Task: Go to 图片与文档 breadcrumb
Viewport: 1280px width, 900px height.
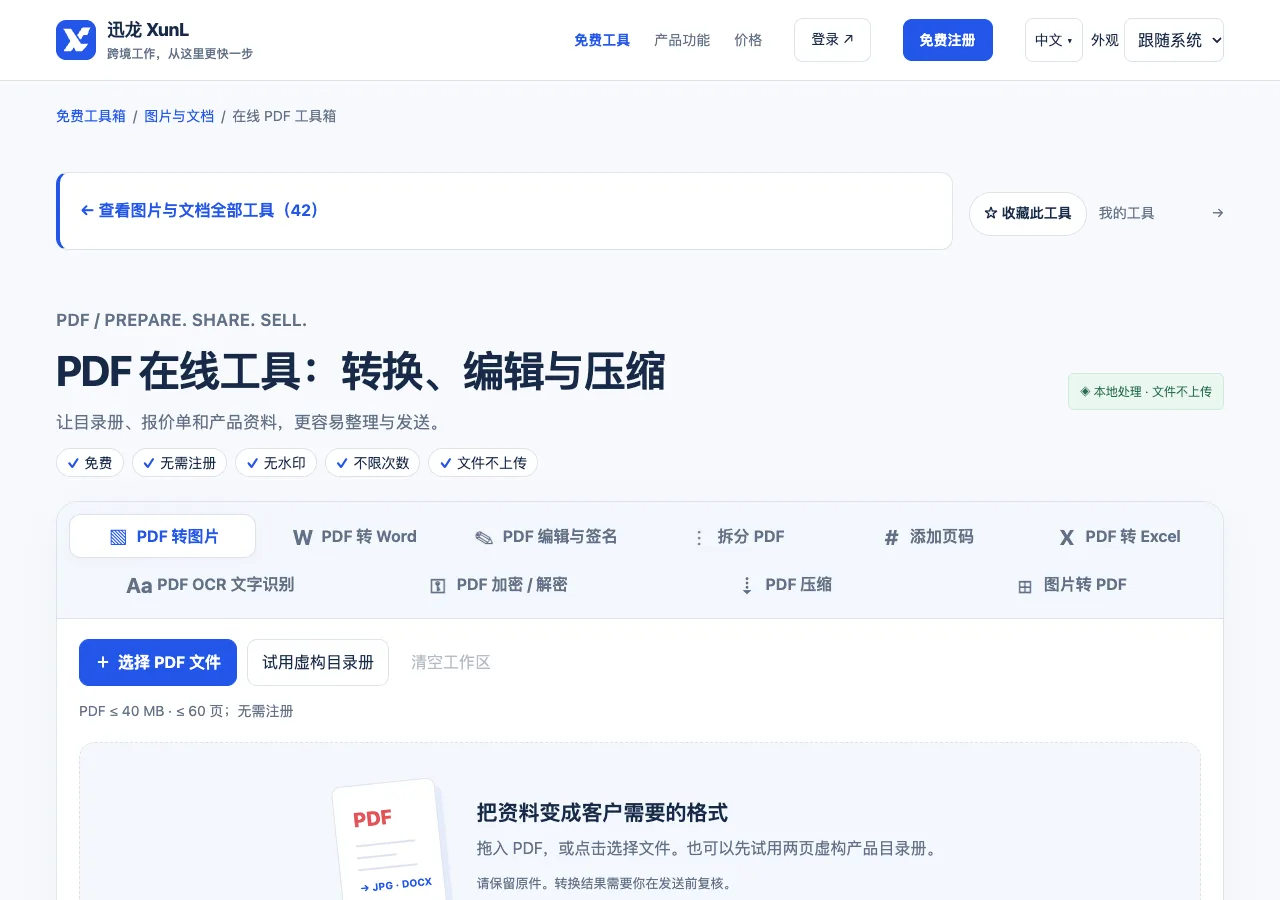Action: click(x=179, y=116)
